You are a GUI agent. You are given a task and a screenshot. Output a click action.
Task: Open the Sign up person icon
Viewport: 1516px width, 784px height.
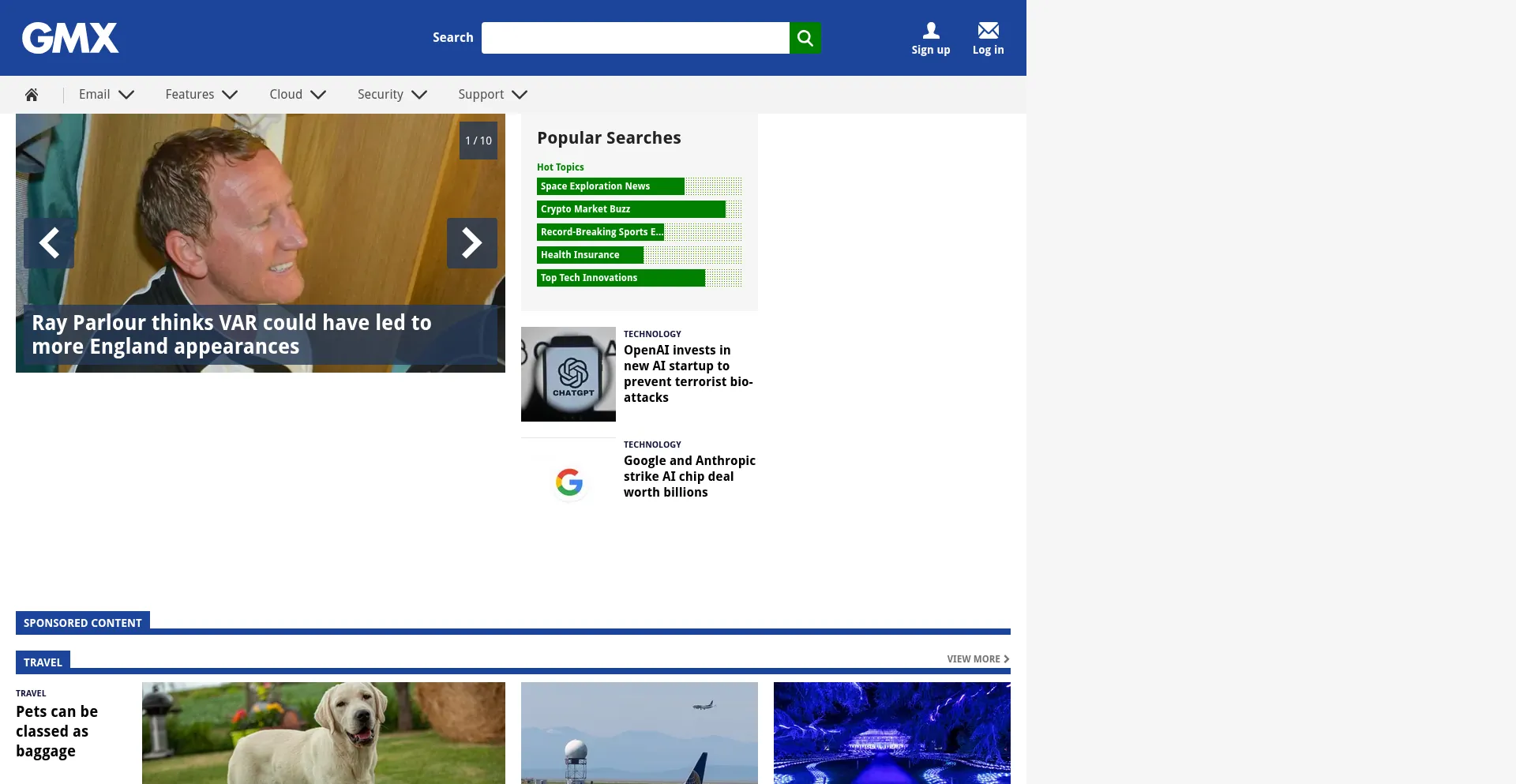click(930, 32)
